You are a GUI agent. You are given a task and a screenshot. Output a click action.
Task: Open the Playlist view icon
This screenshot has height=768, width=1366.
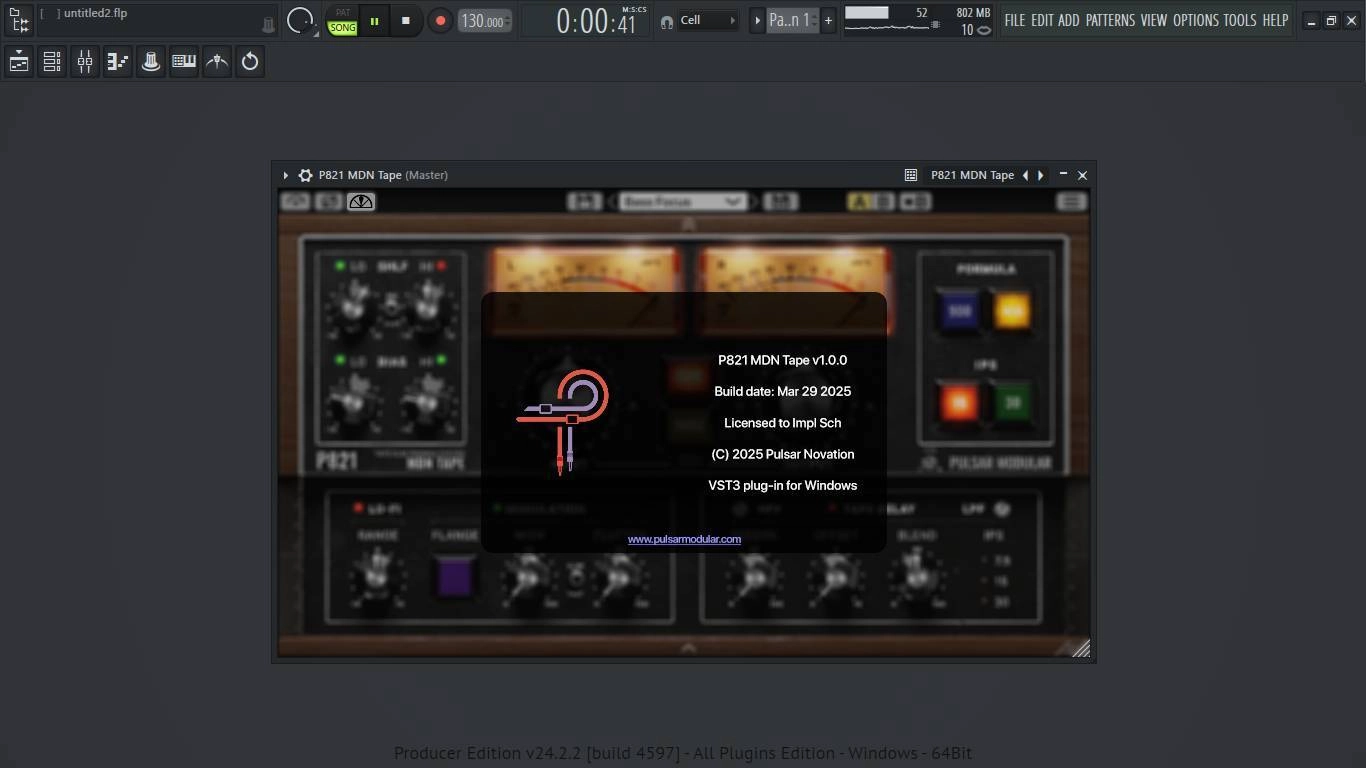click(19, 62)
